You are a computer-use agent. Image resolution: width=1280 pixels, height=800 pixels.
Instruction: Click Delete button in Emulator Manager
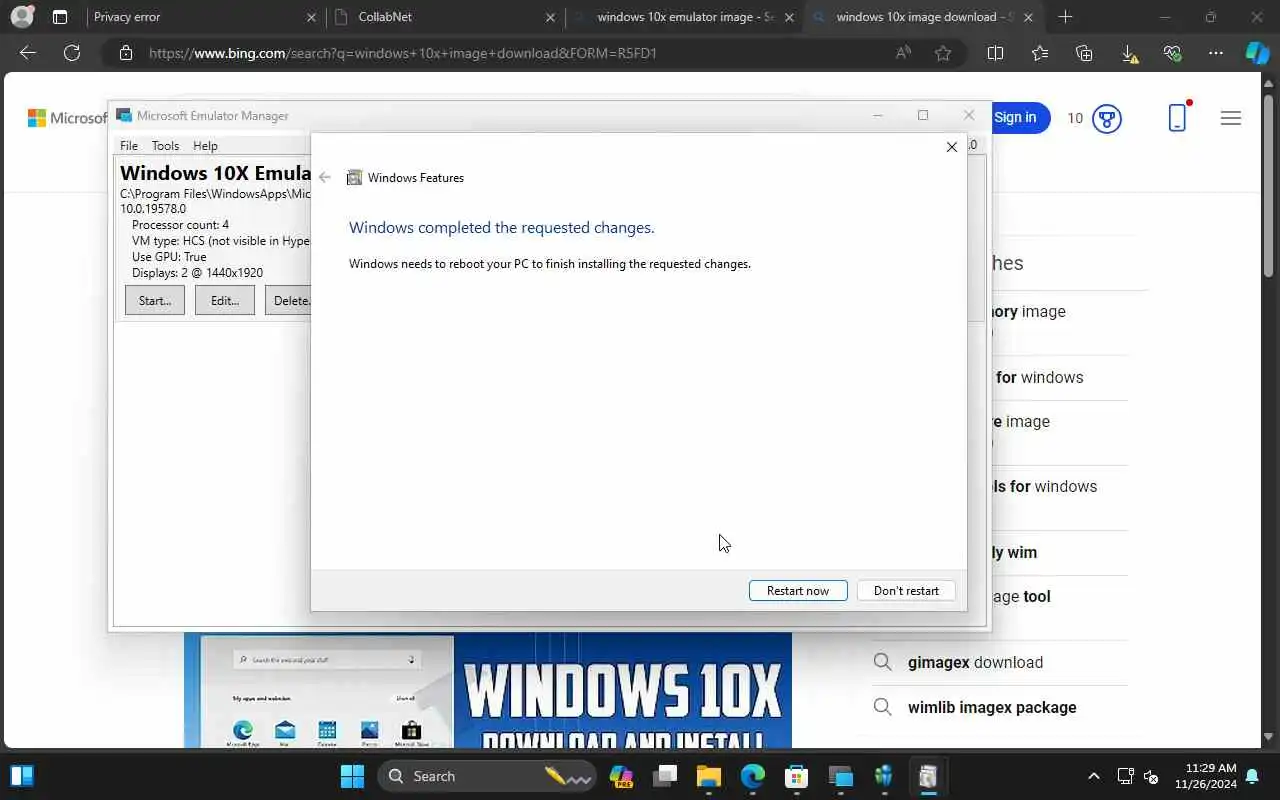click(x=288, y=300)
